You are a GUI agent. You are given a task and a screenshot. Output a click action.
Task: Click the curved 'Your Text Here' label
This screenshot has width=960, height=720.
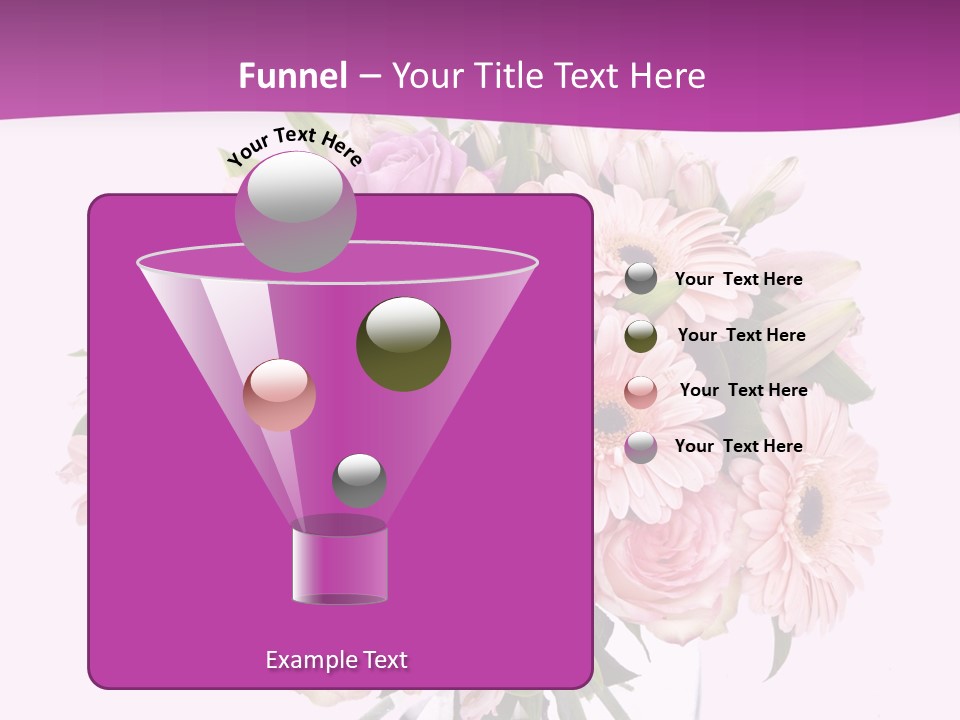(x=294, y=145)
